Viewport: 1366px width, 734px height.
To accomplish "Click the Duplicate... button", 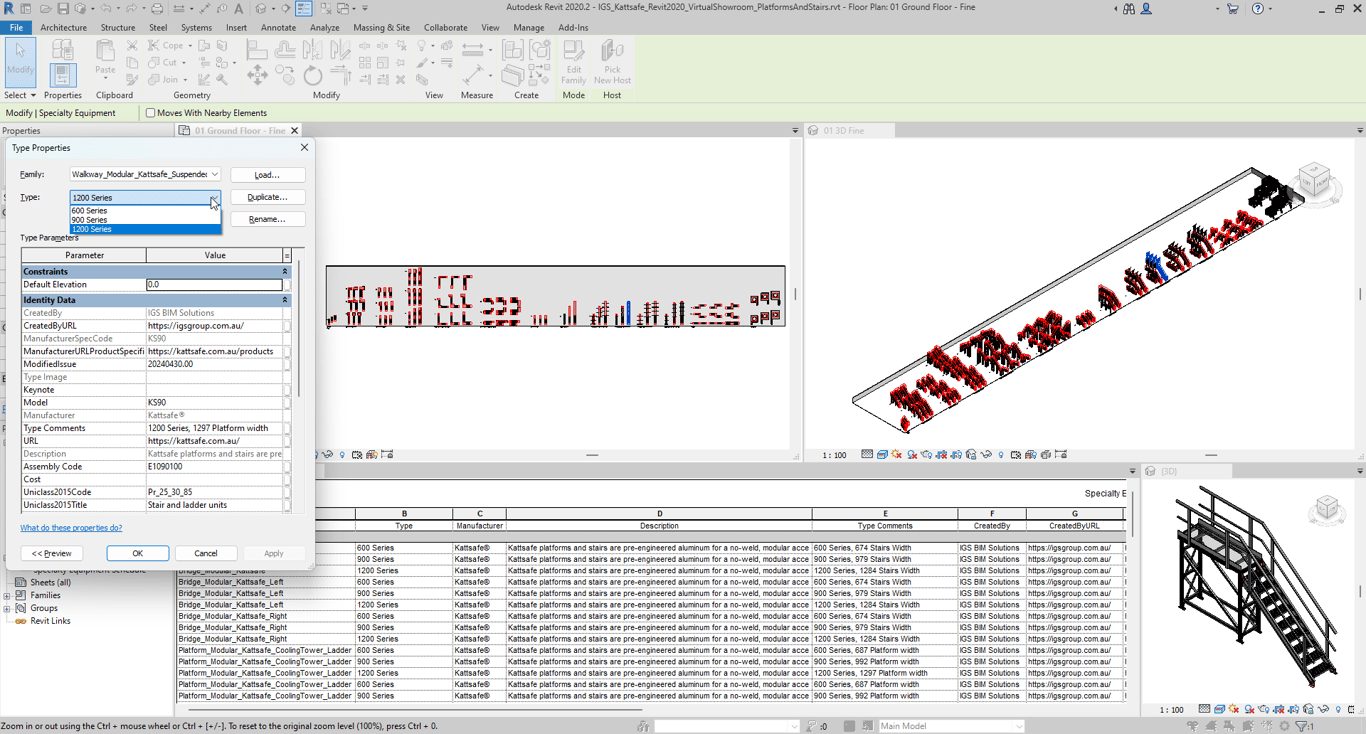I will pos(267,197).
